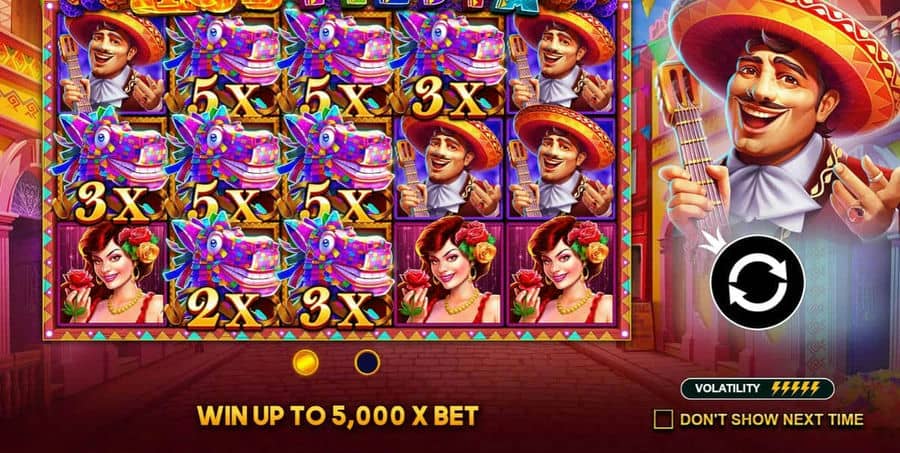Click the rose lady symbol in bottom-left cell
Viewport: 900px width, 453px height.
pos(111,275)
